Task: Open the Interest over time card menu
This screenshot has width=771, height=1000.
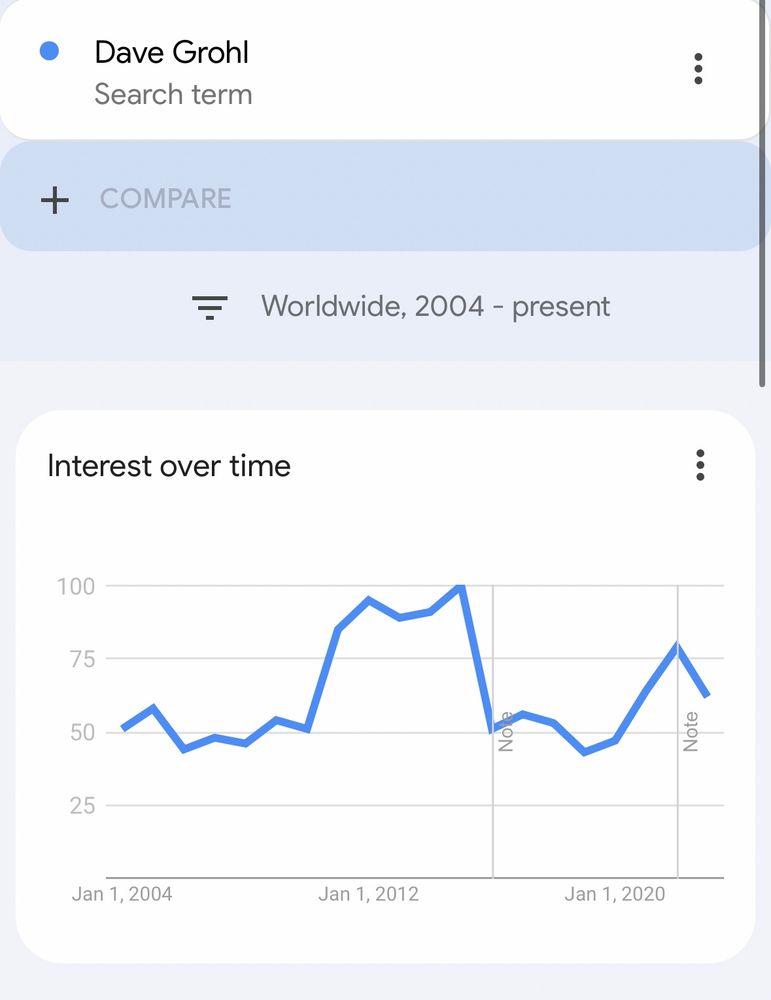Action: (x=700, y=466)
